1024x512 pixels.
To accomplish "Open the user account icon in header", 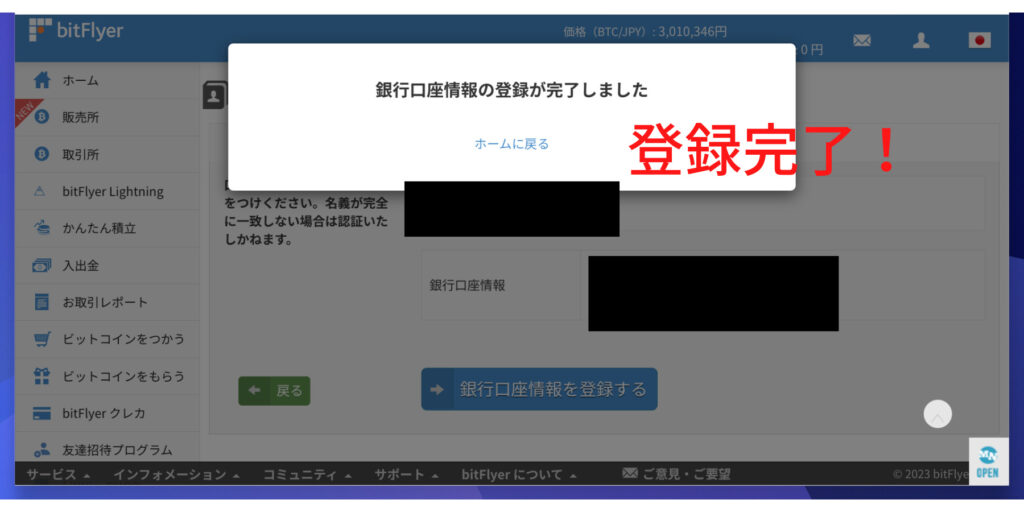I will (x=921, y=40).
